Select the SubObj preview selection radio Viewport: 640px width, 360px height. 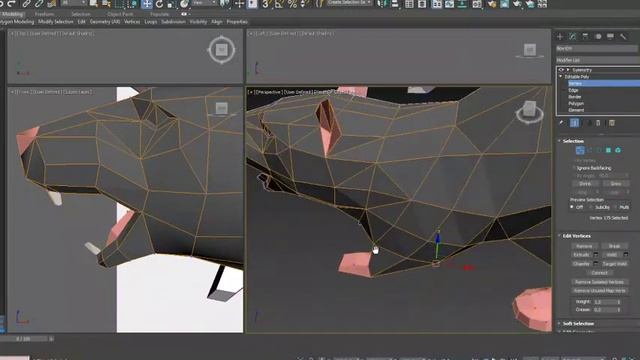pos(591,207)
